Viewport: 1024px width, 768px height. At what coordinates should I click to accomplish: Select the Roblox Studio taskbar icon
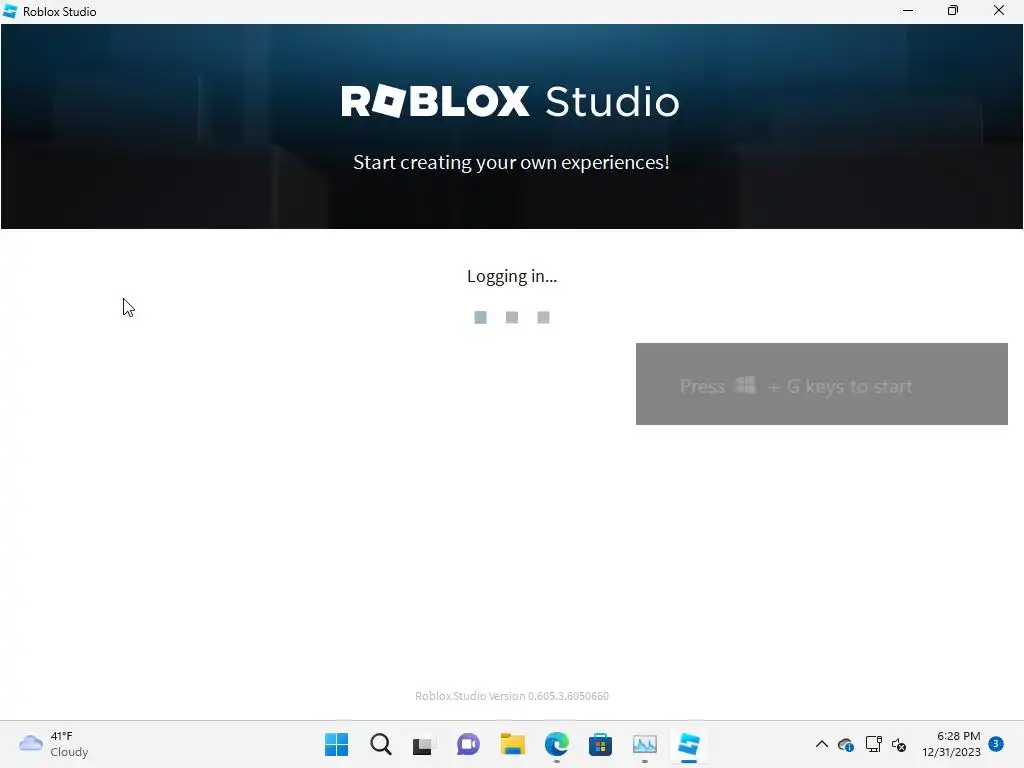point(688,744)
